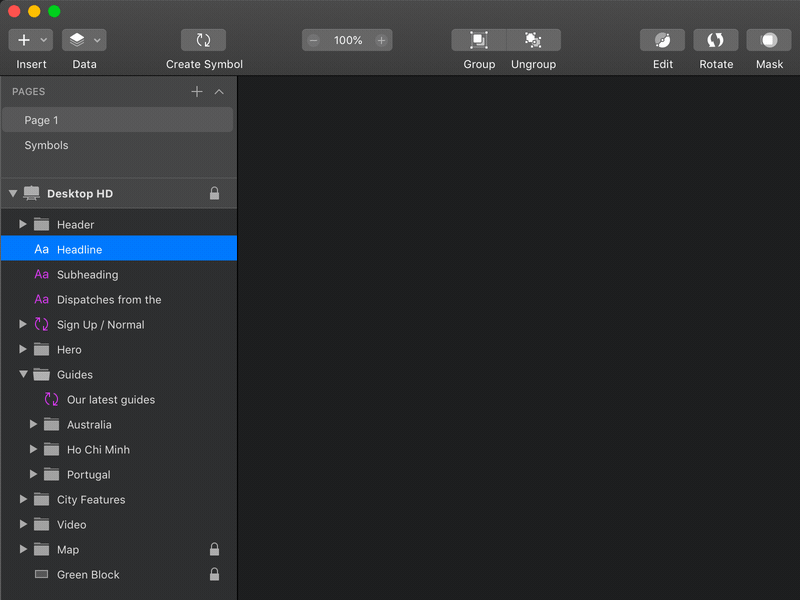Zoom out with the minus button
Image resolution: width=800 pixels, height=600 pixels.
[x=314, y=40]
